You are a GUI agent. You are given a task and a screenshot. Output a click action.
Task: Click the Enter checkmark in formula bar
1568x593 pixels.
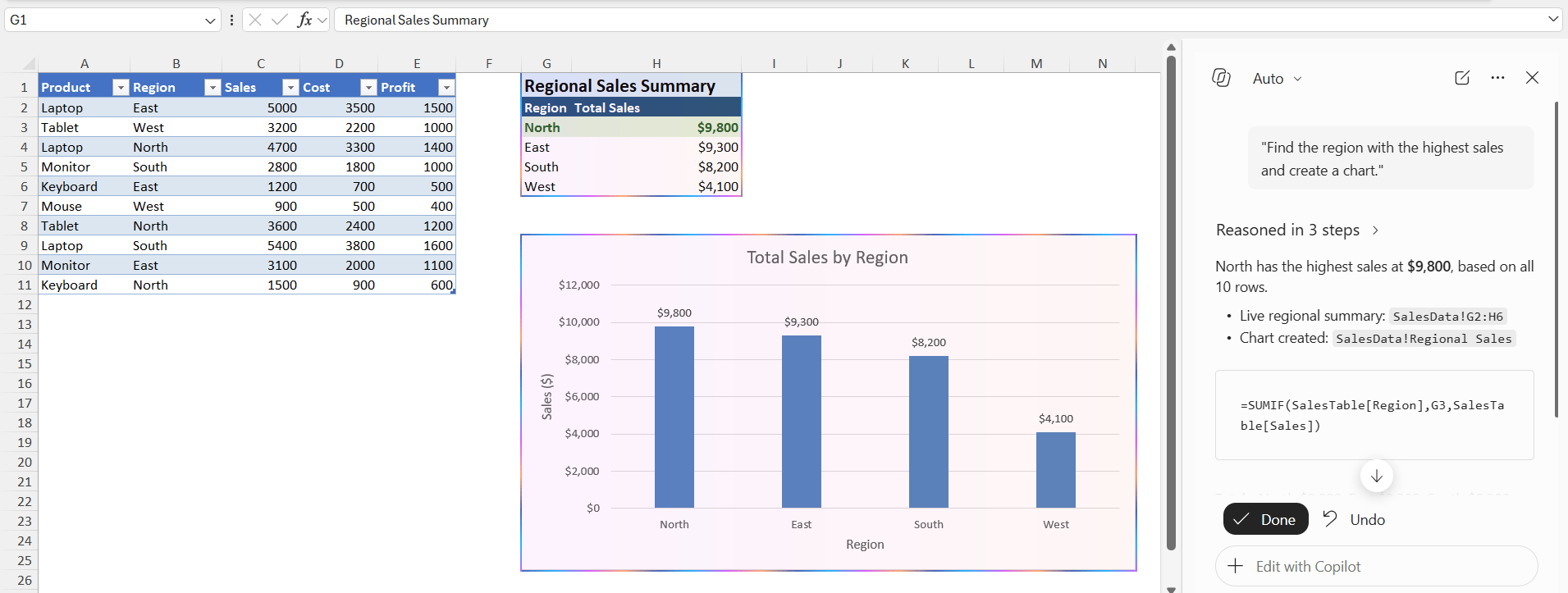(279, 20)
